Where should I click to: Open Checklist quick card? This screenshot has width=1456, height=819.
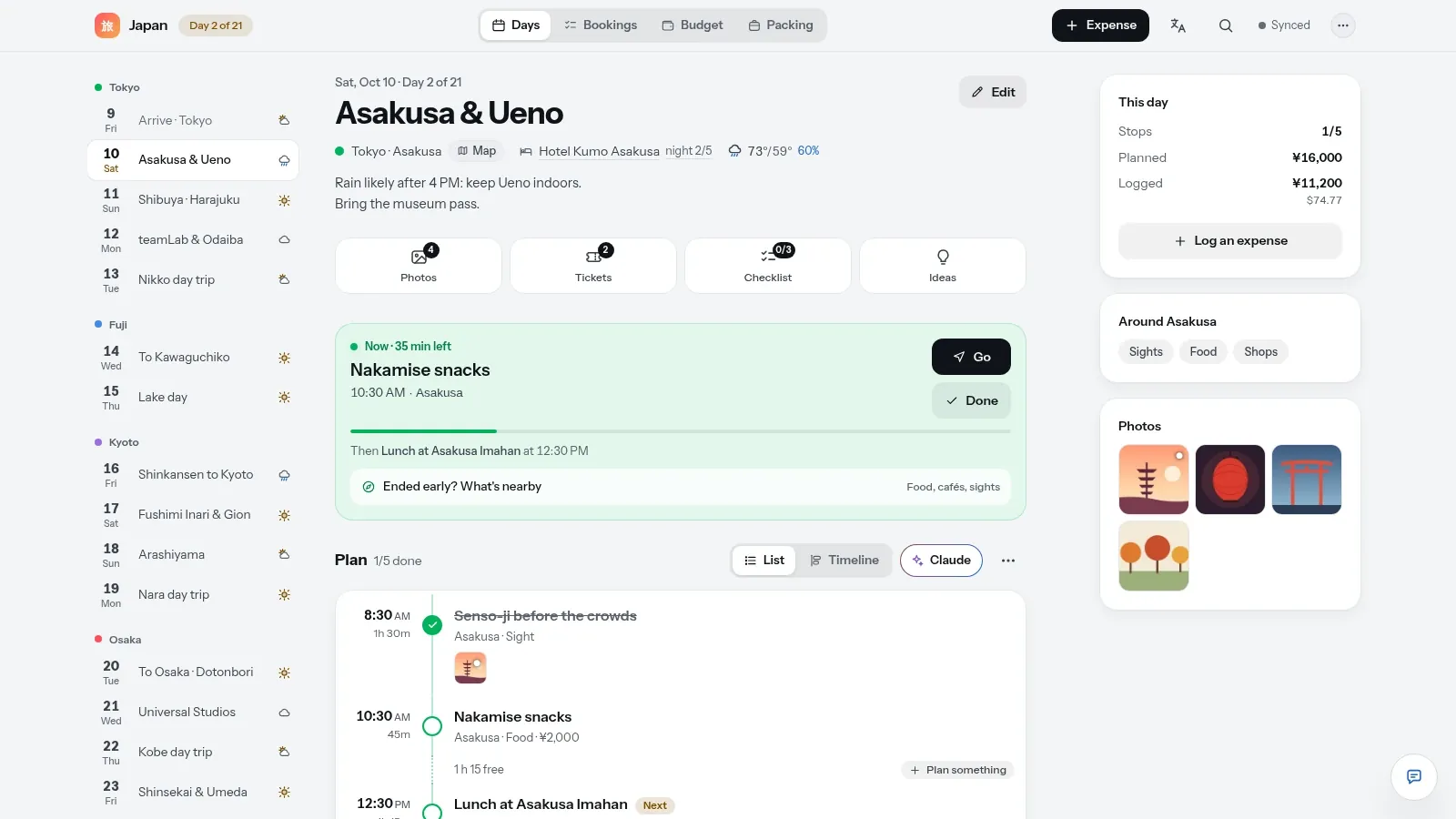click(x=768, y=266)
